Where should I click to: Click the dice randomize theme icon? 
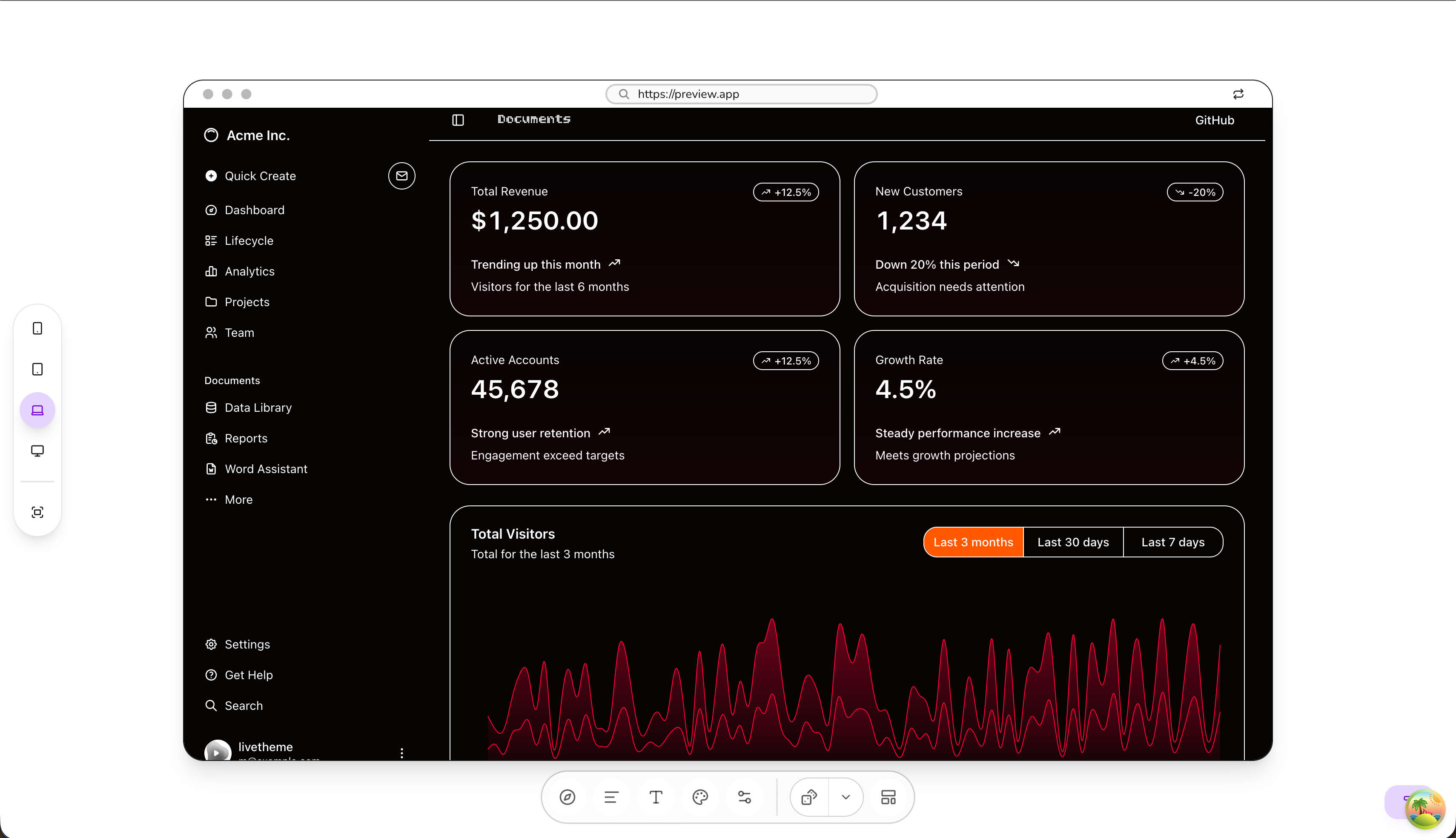[809, 797]
